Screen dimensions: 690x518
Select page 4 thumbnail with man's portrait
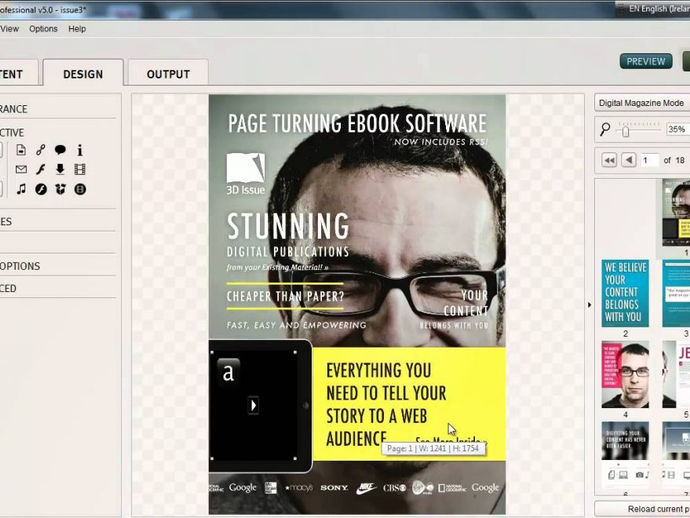[x=625, y=374]
